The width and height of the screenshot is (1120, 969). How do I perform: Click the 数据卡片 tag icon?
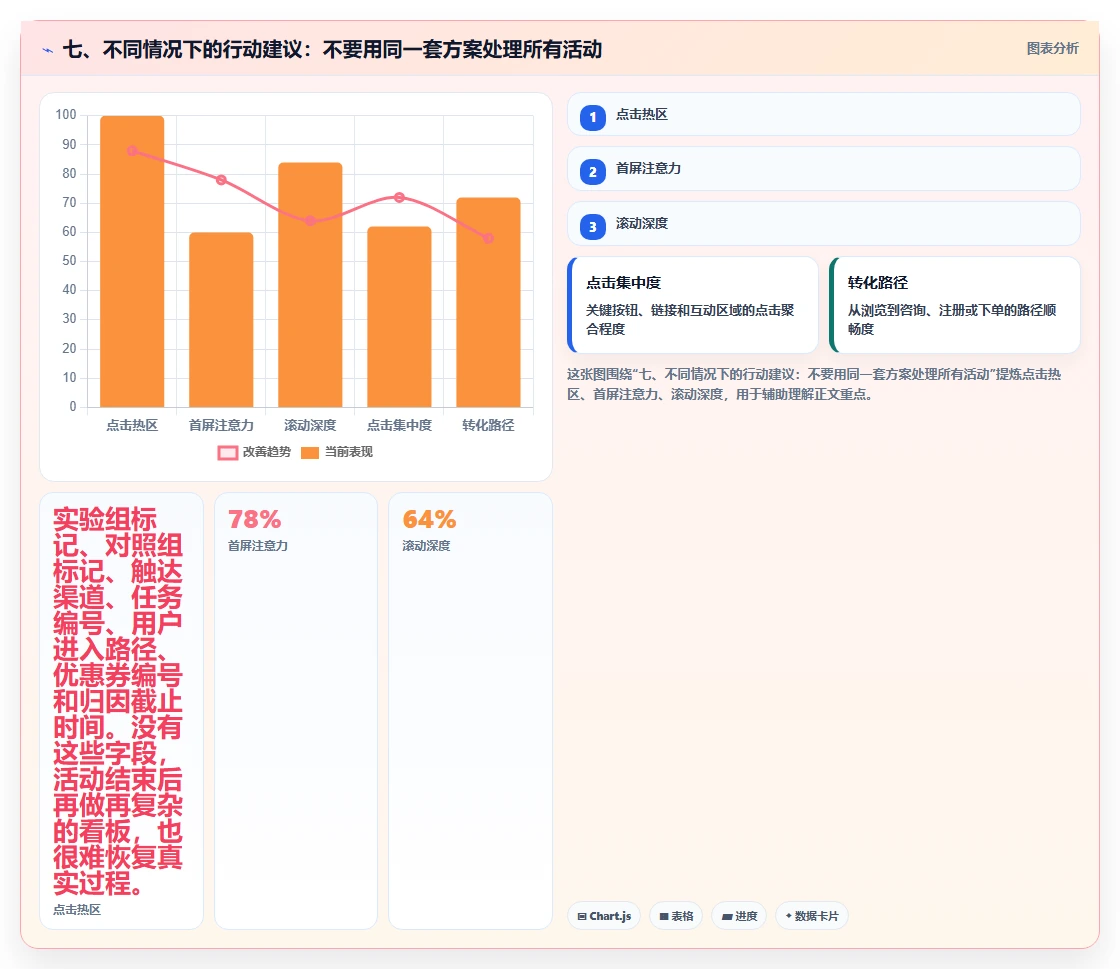click(x=789, y=915)
